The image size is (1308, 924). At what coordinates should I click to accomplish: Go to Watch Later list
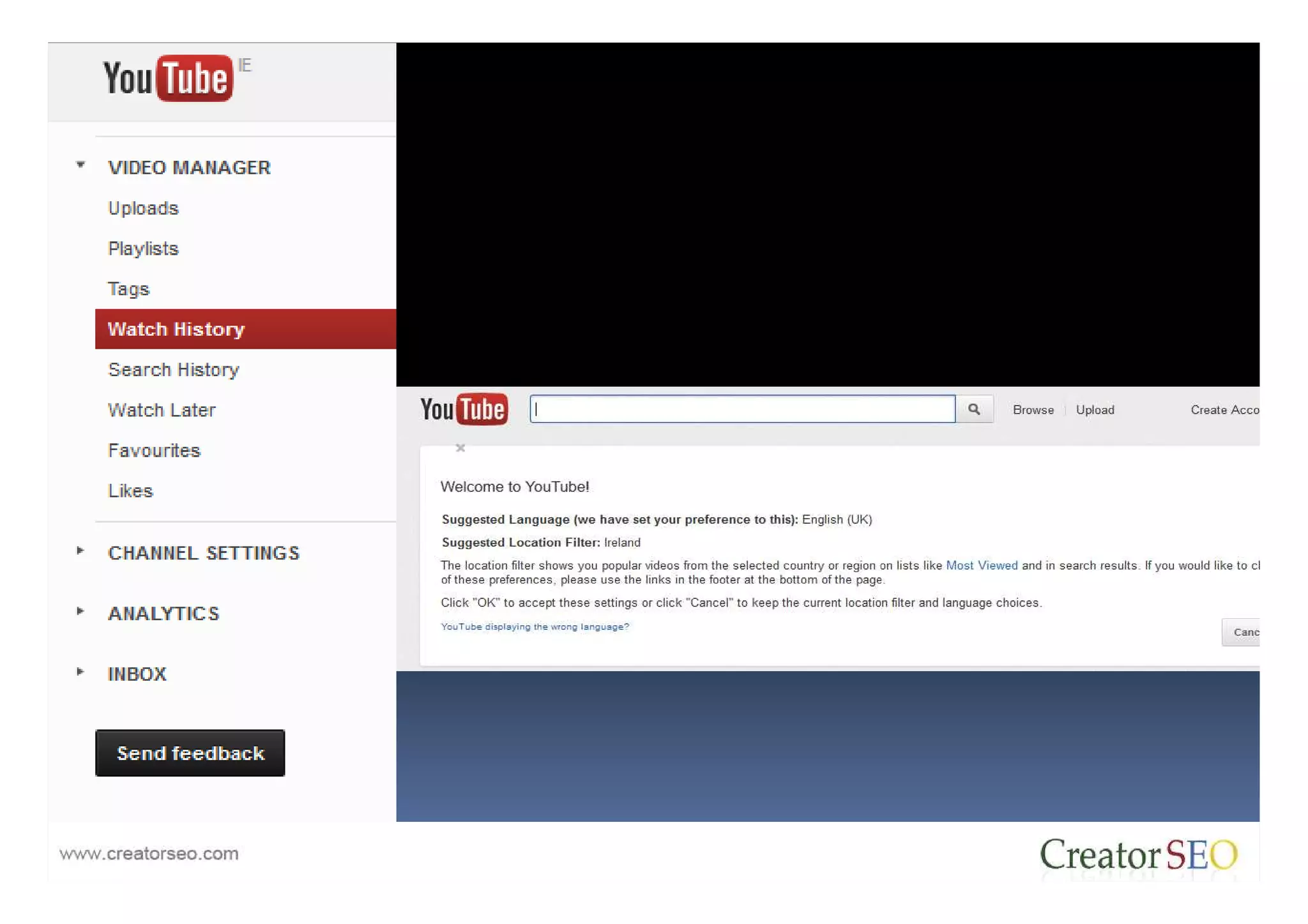click(x=162, y=410)
